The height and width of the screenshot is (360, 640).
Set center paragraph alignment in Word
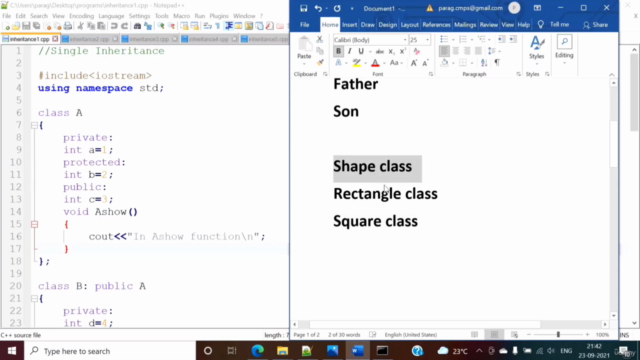[456, 51]
